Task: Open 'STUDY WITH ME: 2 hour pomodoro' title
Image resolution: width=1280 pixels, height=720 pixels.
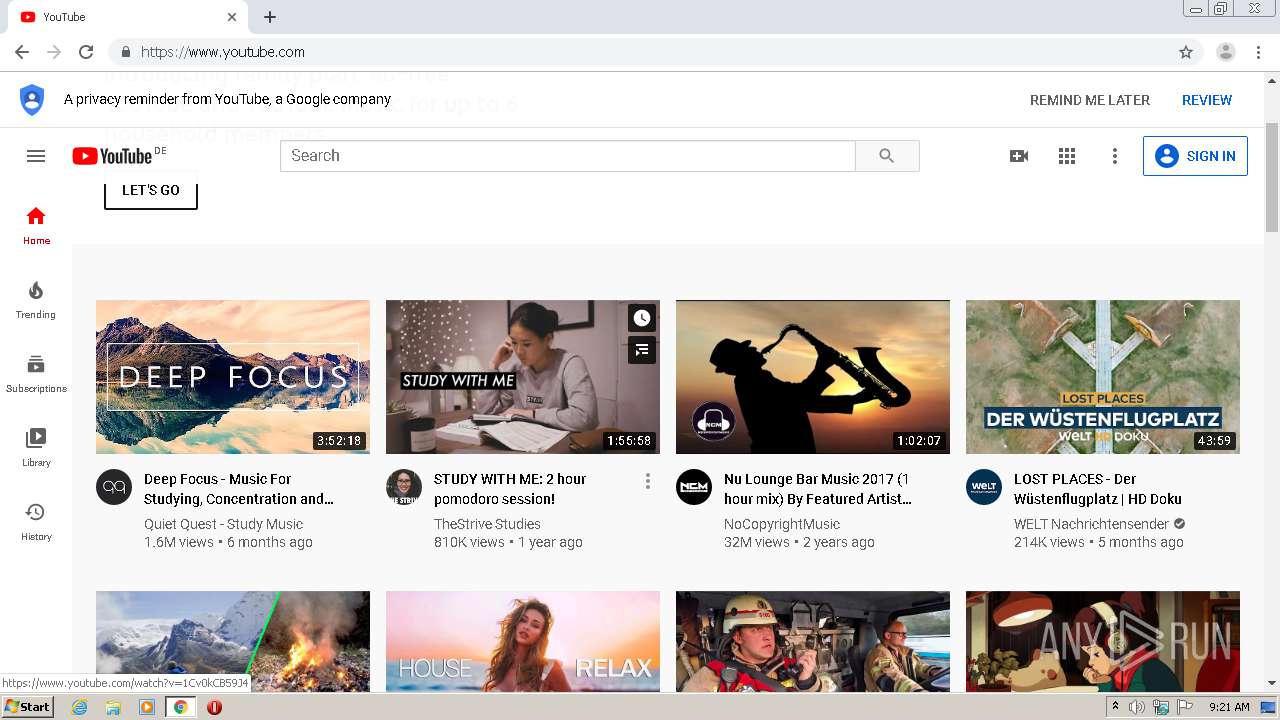Action: 510,489
